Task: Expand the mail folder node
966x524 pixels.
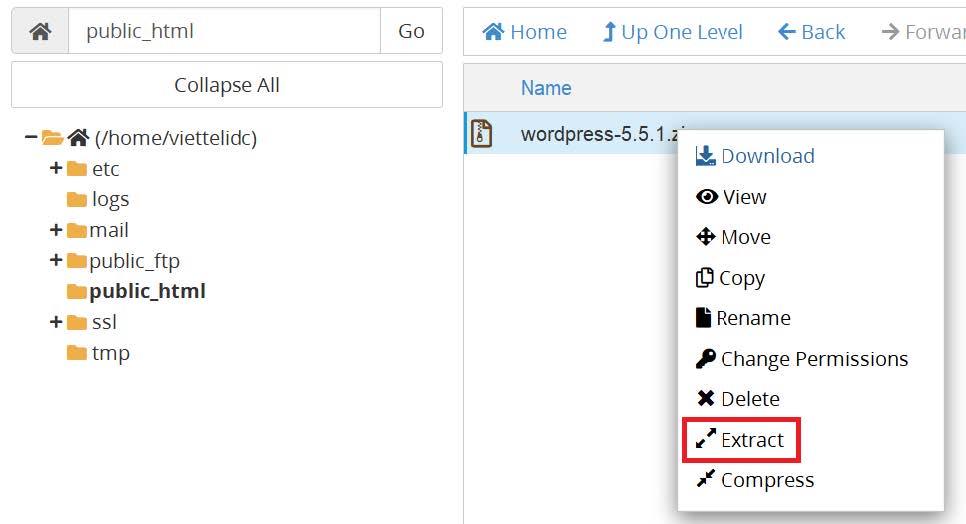Action: tap(56, 230)
